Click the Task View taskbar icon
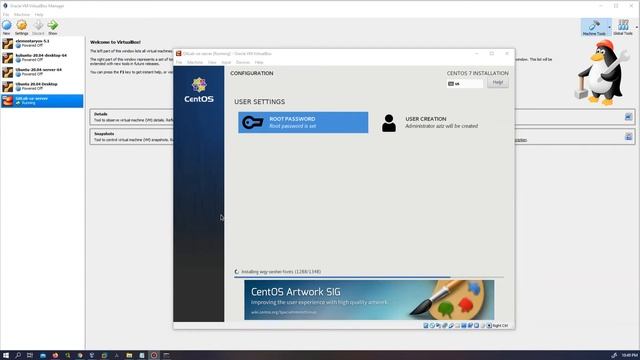The image size is (640, 360). 30,356
